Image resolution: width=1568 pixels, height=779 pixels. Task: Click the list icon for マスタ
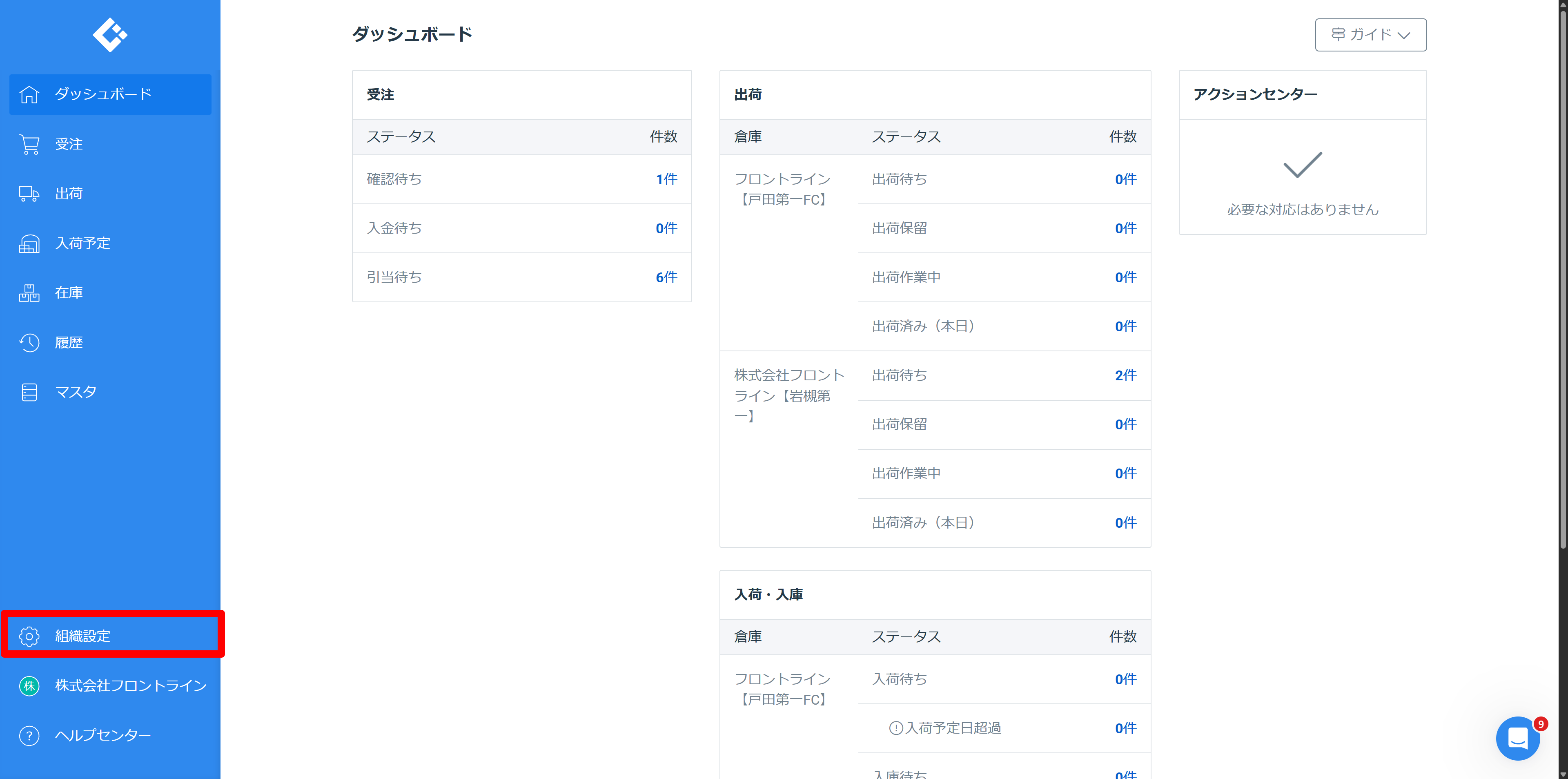[29, 392]
